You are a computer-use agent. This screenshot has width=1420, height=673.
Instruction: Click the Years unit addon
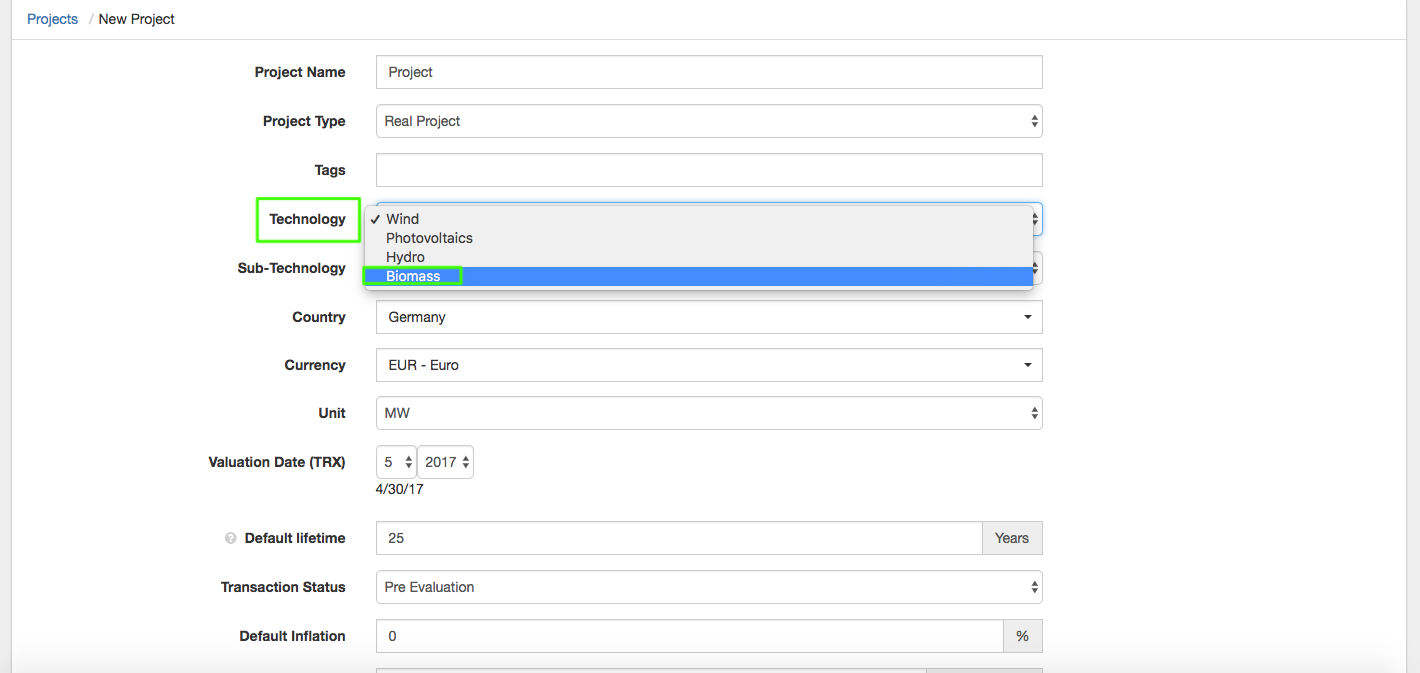[x=1011, y=538]
